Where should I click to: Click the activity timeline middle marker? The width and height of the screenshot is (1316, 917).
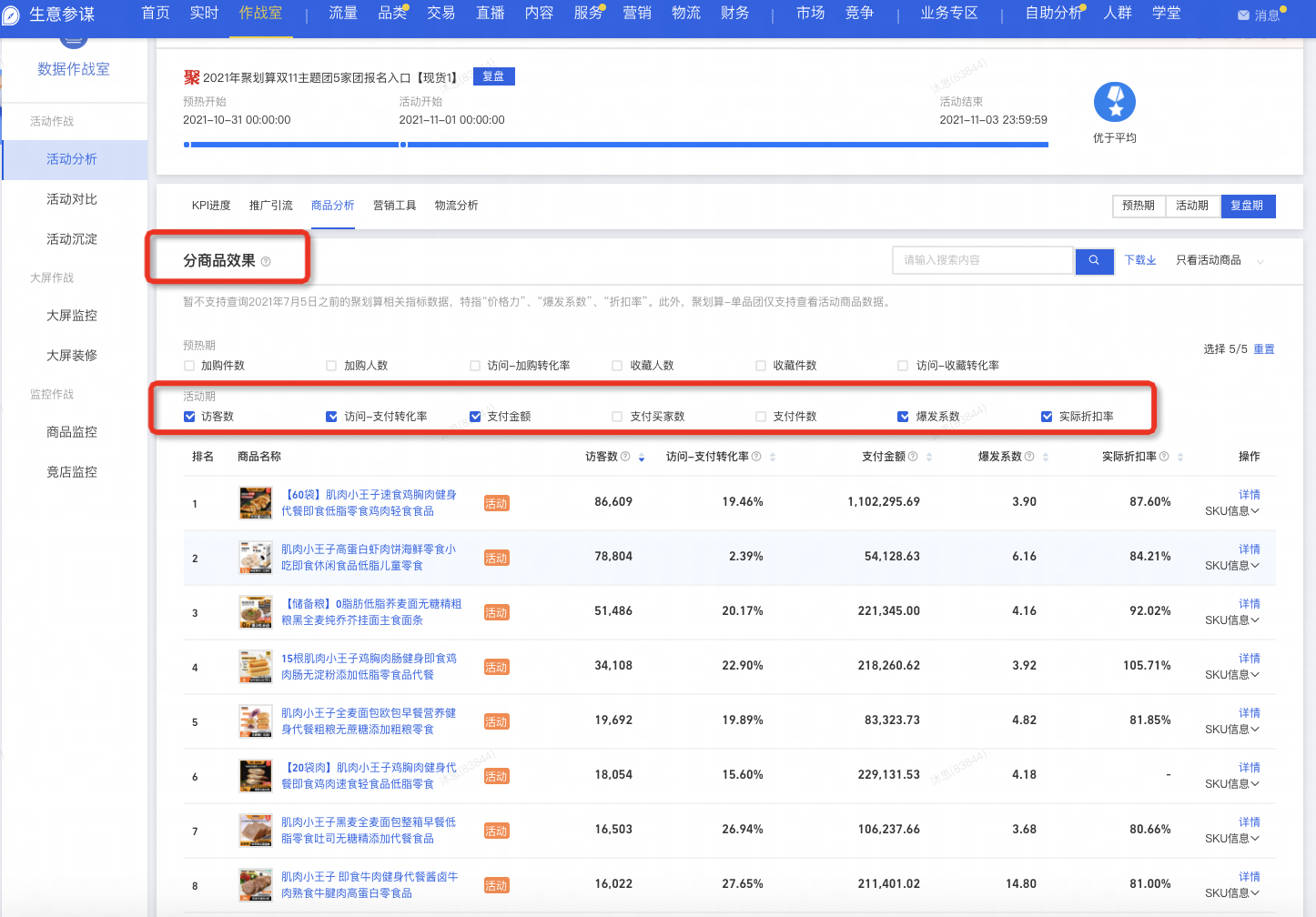(x=402, y=145)
